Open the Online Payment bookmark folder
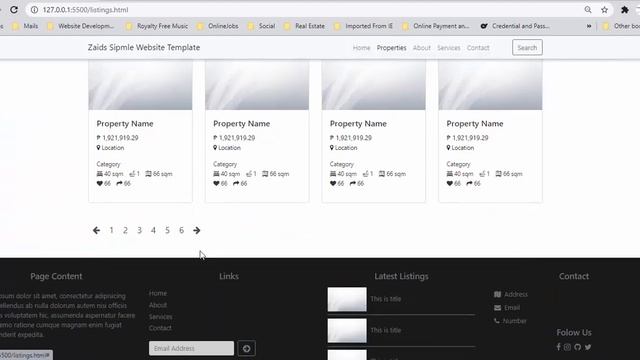 pyautogui.click(x=436, y=26)
